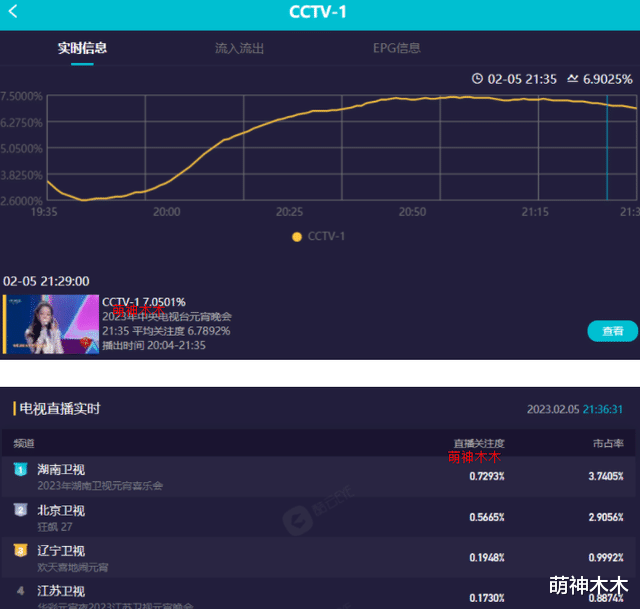
Task: Click the 0.7293% attention value
Action: point(487,476)
